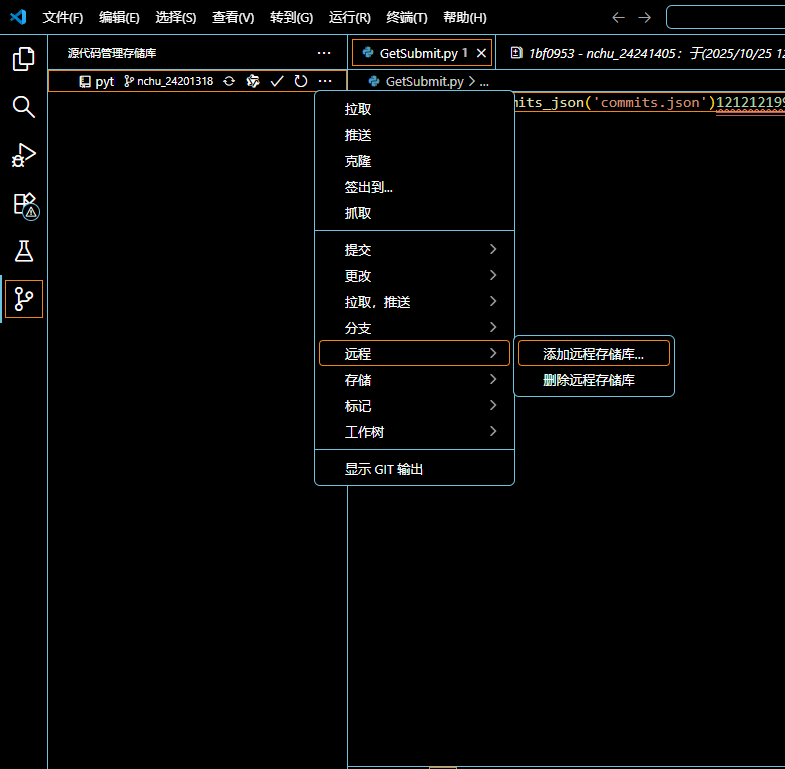Image resolution: width=785 pixels, height=769 pixels.
Task: Select 推送 in the context menu
Action: (415, 135)
